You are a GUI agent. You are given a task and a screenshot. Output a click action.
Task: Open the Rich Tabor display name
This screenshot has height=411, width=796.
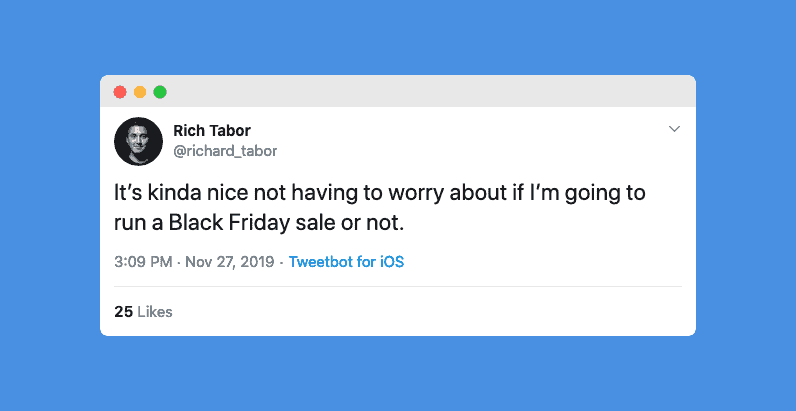click(x=212, y=131)
